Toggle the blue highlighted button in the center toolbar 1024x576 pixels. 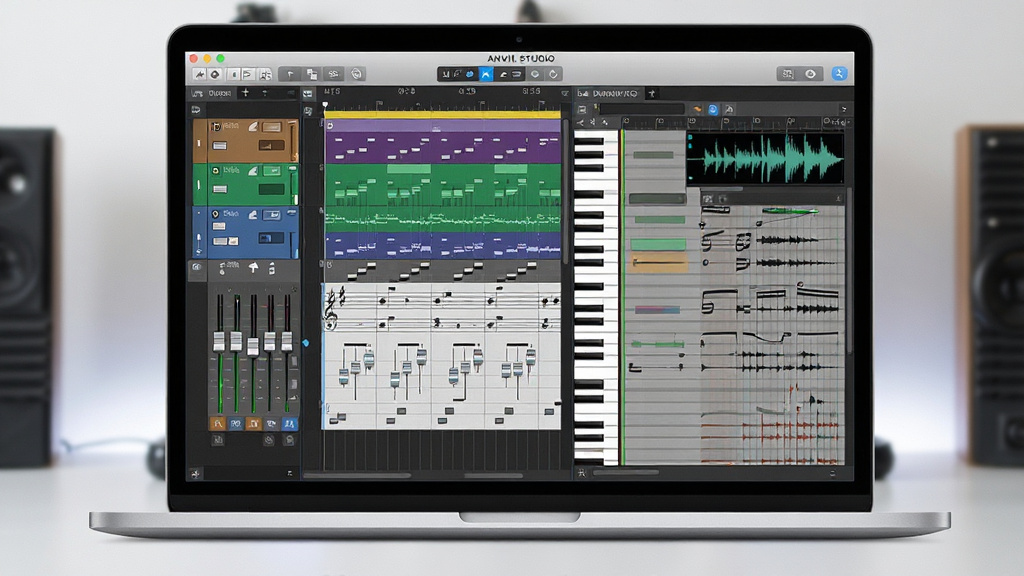tap(486, 74)
